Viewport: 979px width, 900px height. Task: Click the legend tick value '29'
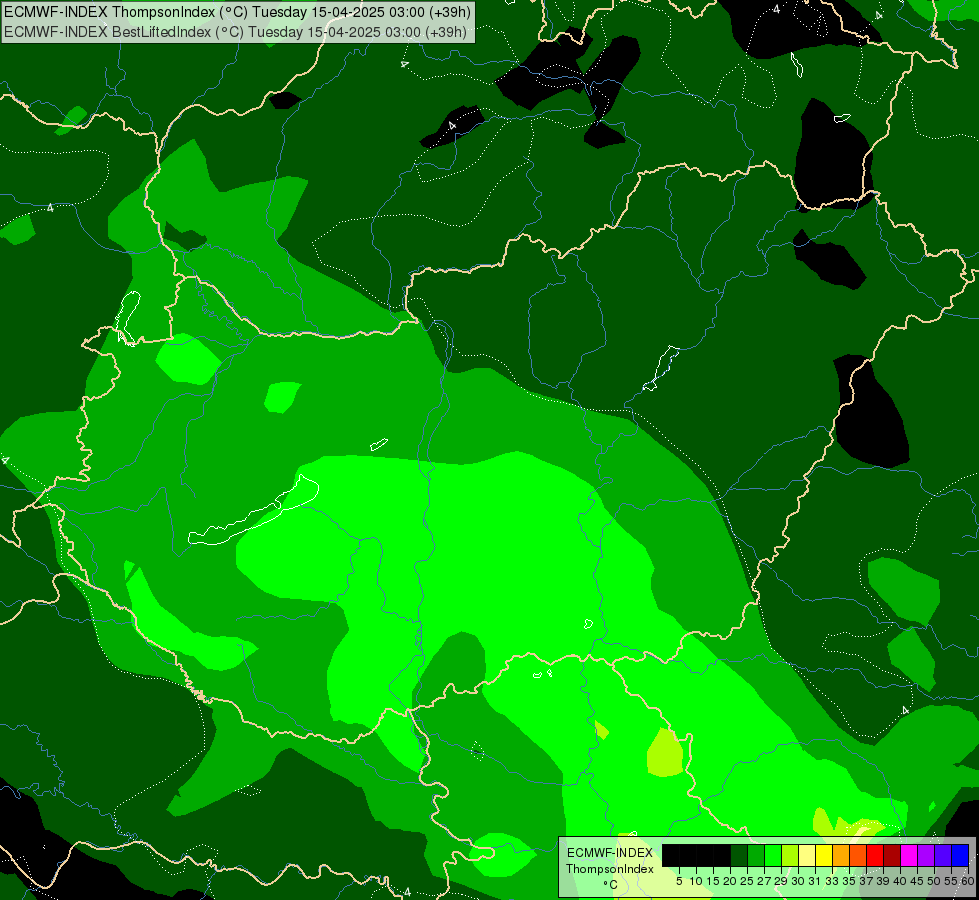(x=781, y=881)
